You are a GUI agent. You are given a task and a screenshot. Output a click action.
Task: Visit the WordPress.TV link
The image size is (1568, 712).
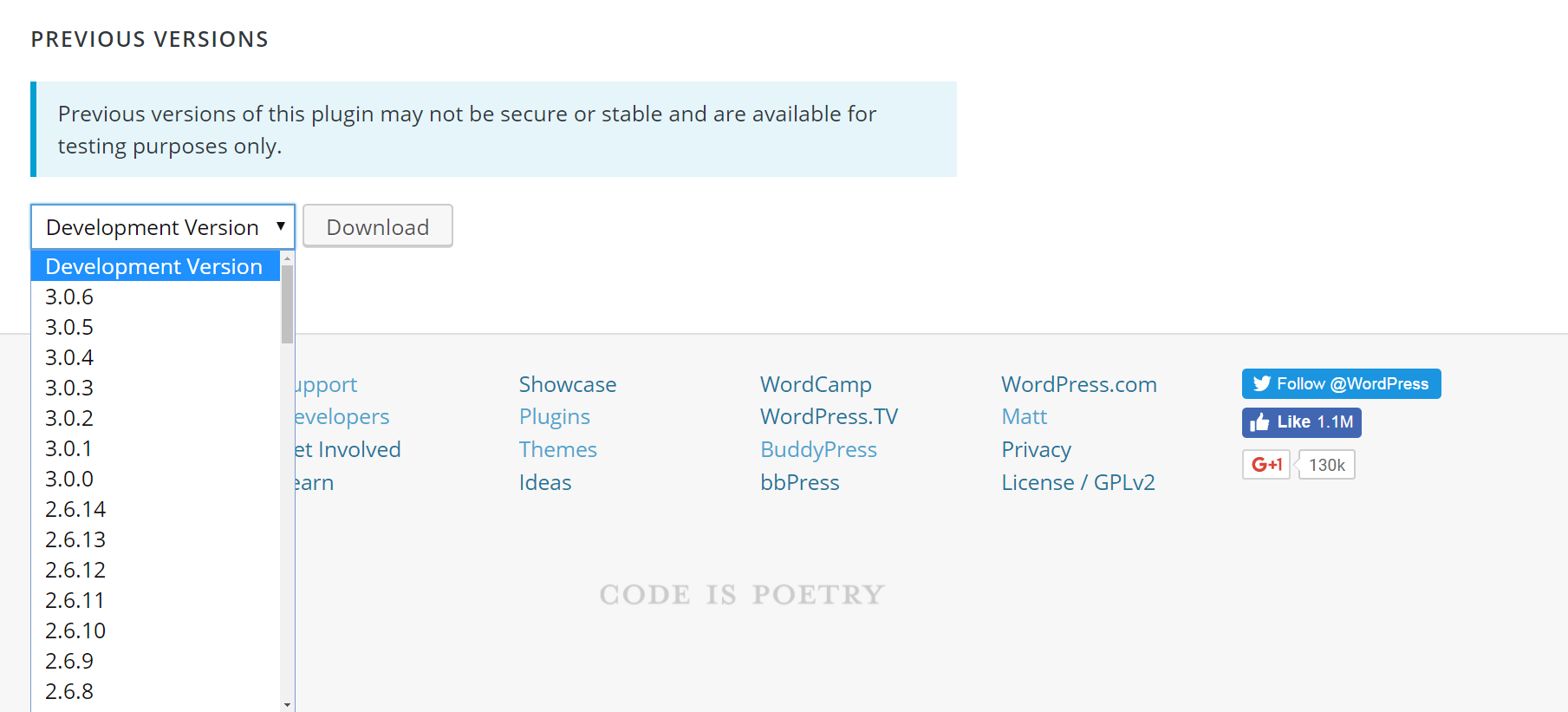pyautogui.click(x=829, y=417)
